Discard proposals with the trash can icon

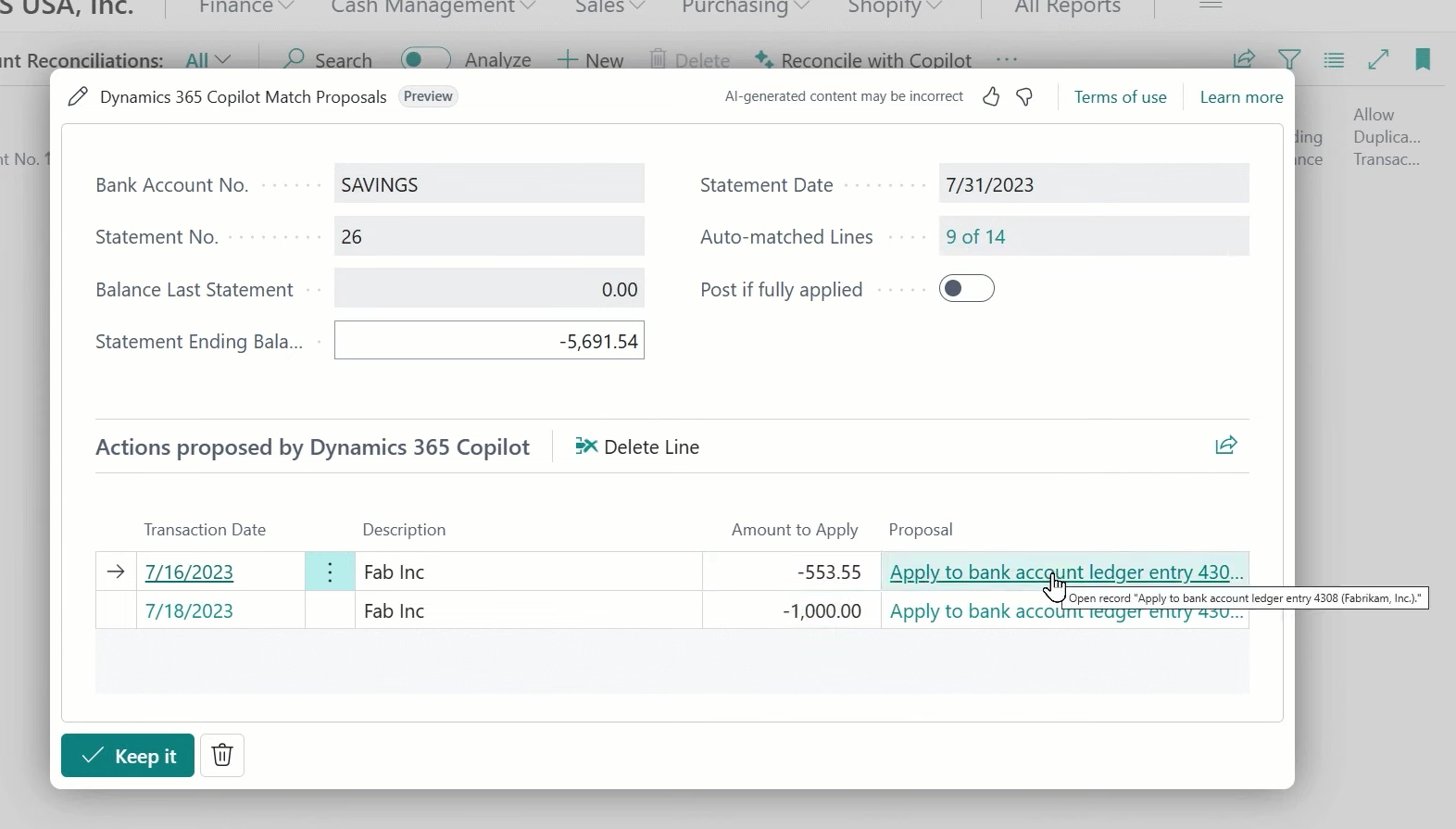(x=222, y=756)
